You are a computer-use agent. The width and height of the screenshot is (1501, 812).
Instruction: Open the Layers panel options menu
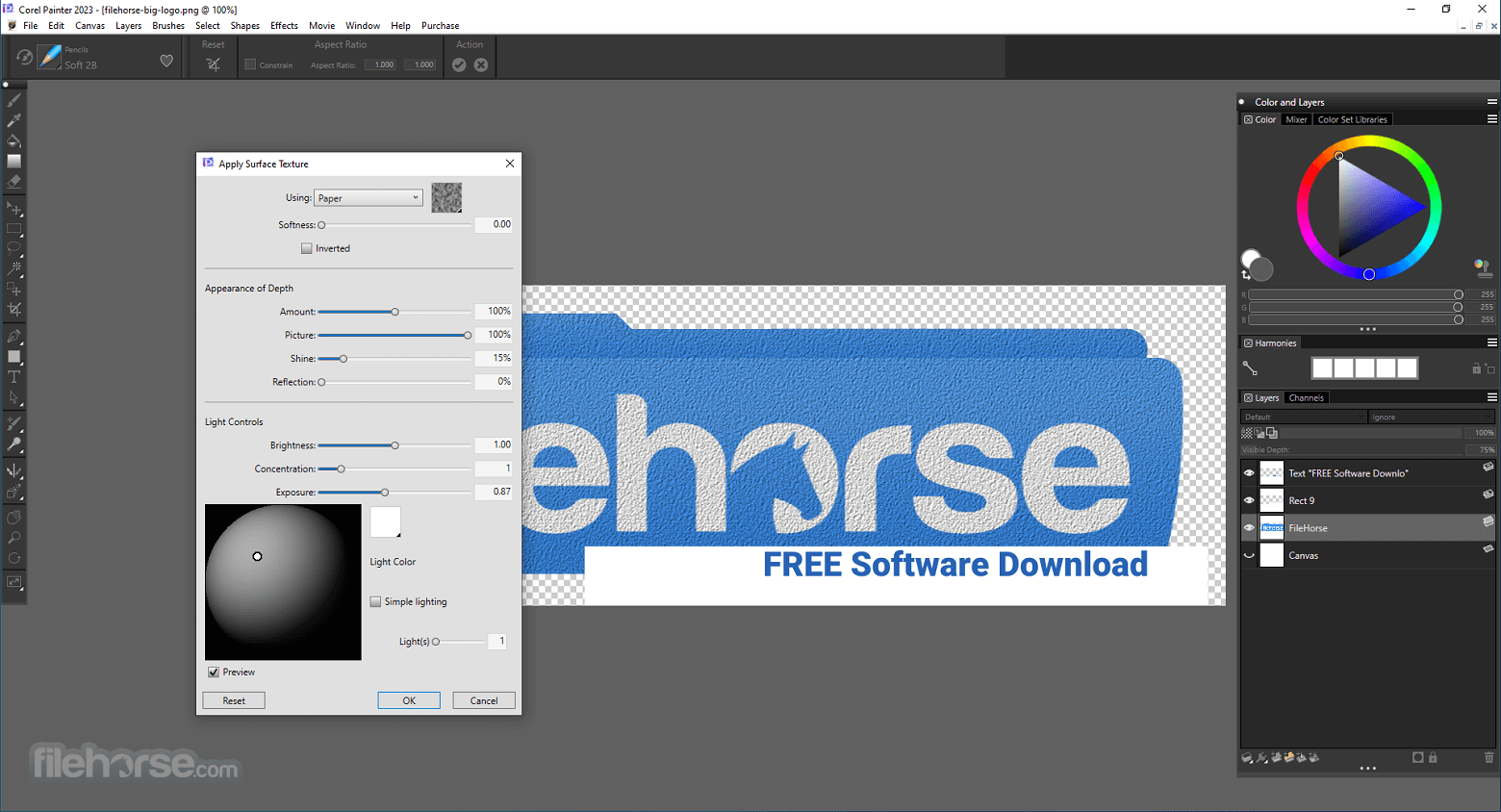[1492, 397]
